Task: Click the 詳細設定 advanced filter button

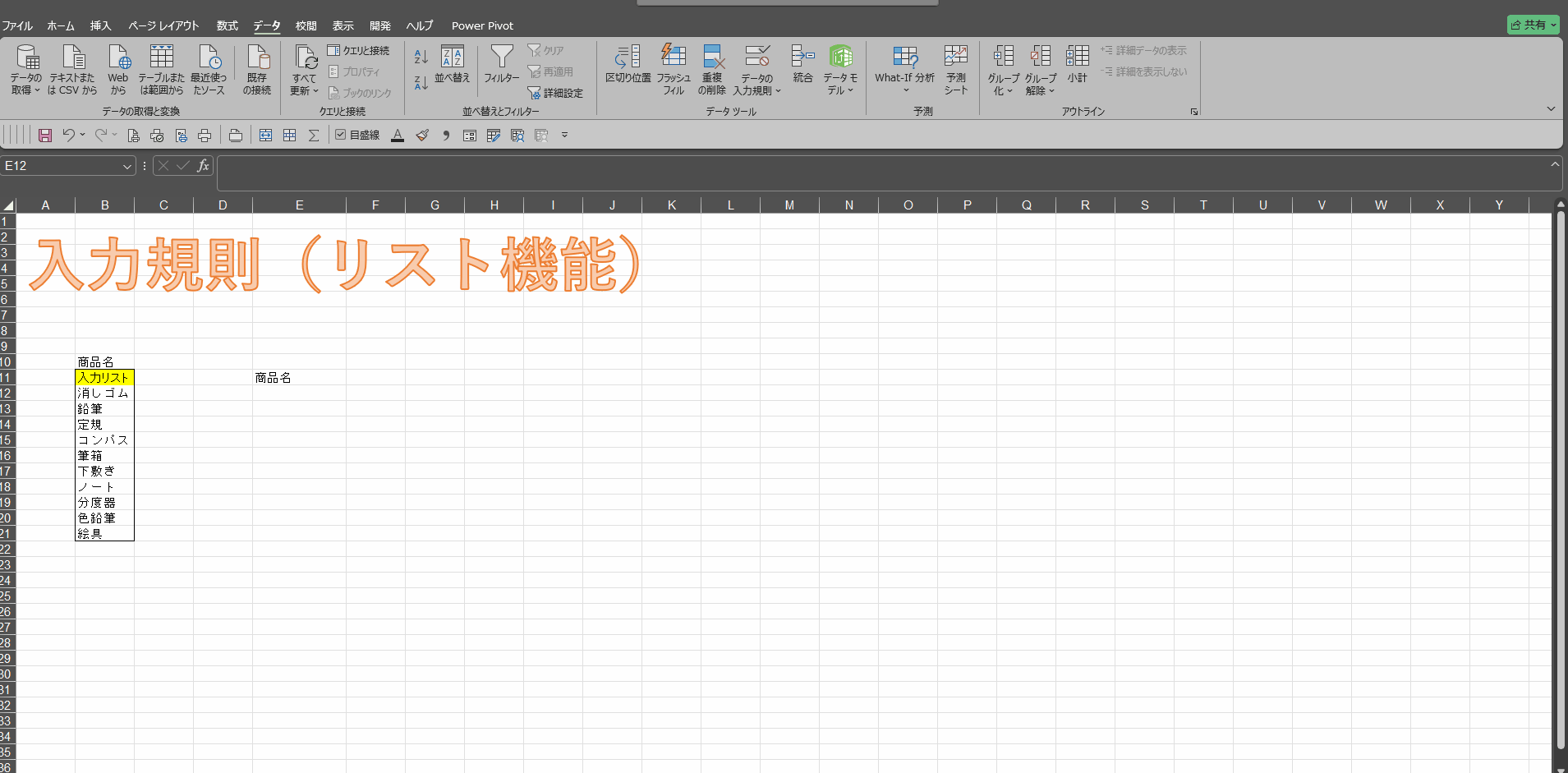Action: [555, 93]
